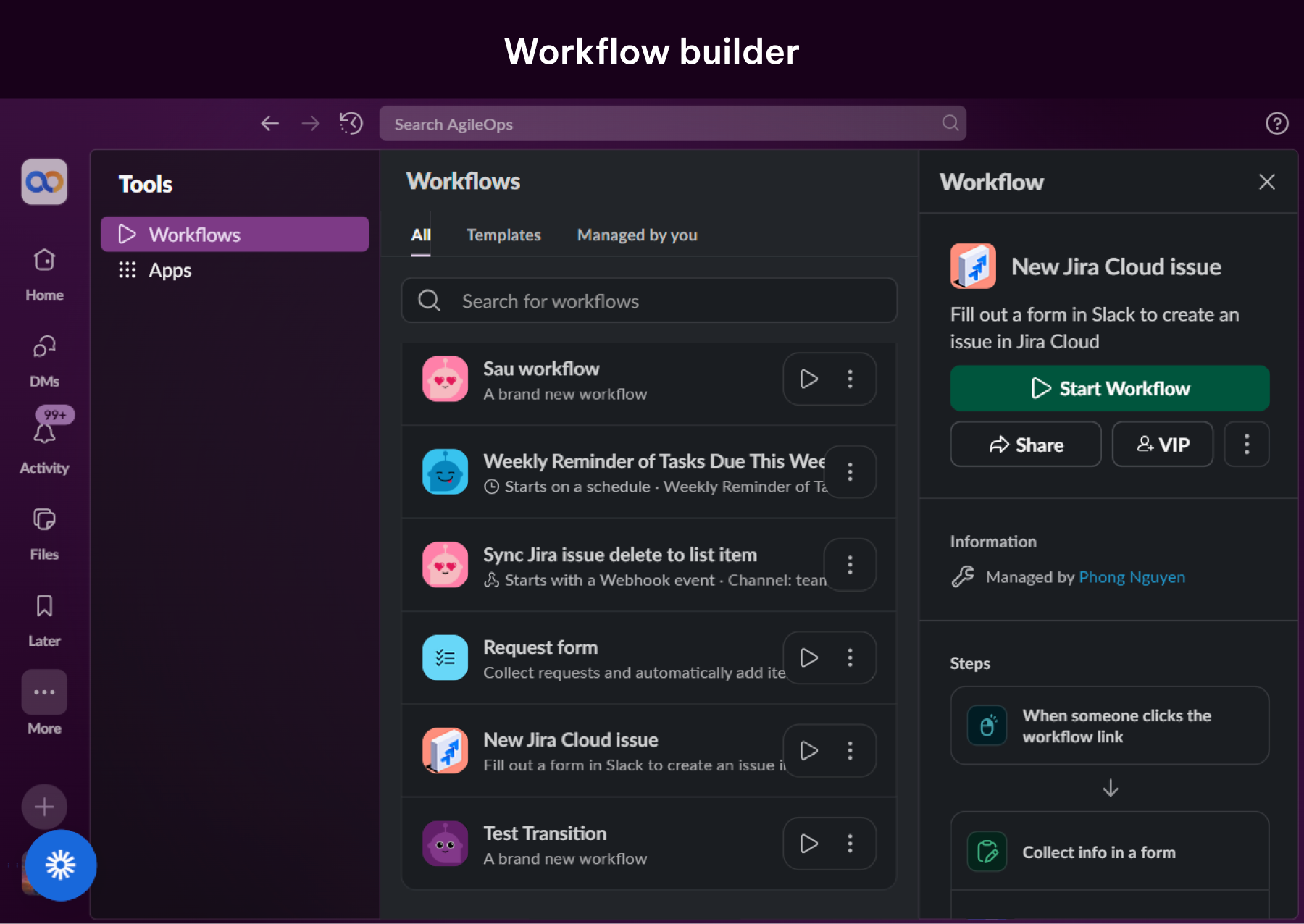The height and width of the screenshot is (924, 1304).
Task: Open more options in Workflow detail panel
Action: tap(1247, 444)
